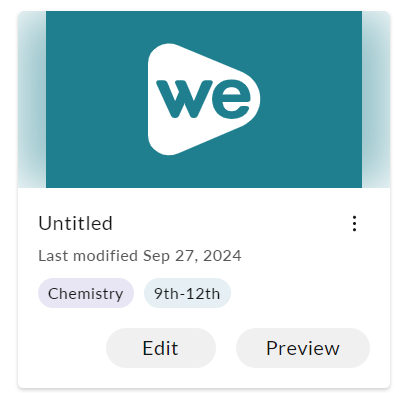Viewport: 399px width, 393px height.
Task: Click the Preview button
Action: tap(303, 348)
